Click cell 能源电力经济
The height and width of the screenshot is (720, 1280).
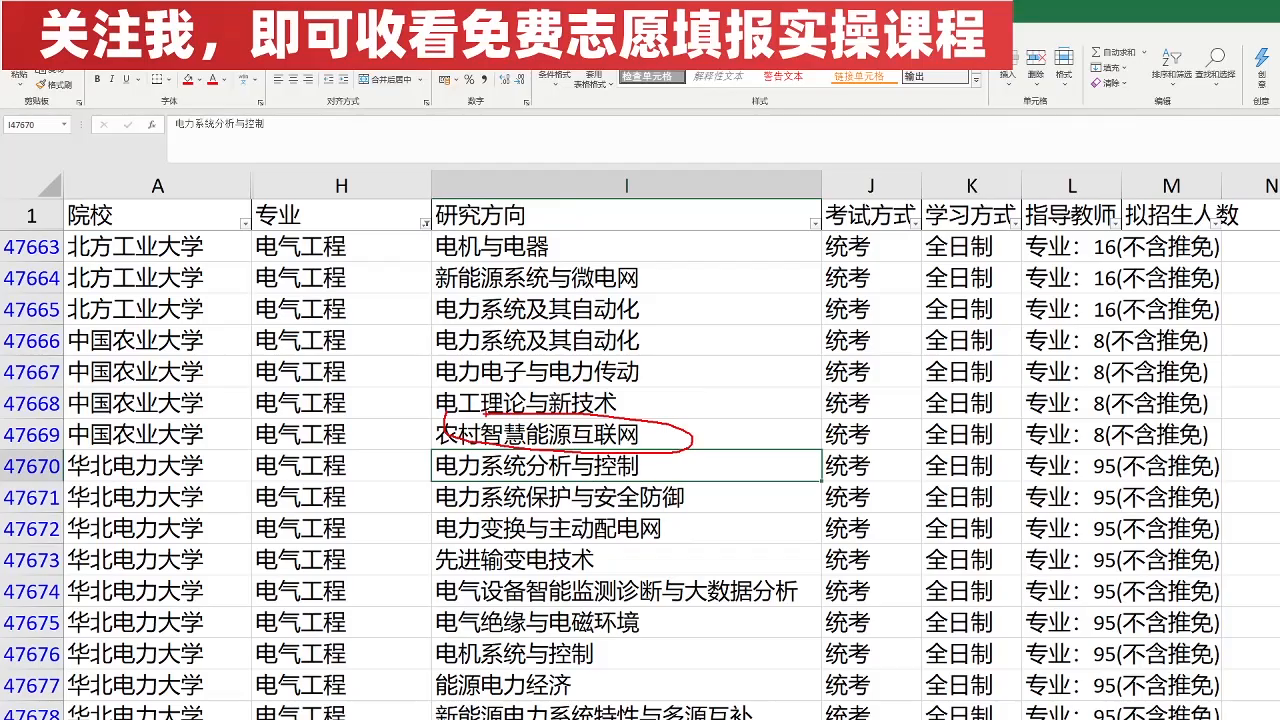click(626, 685)
